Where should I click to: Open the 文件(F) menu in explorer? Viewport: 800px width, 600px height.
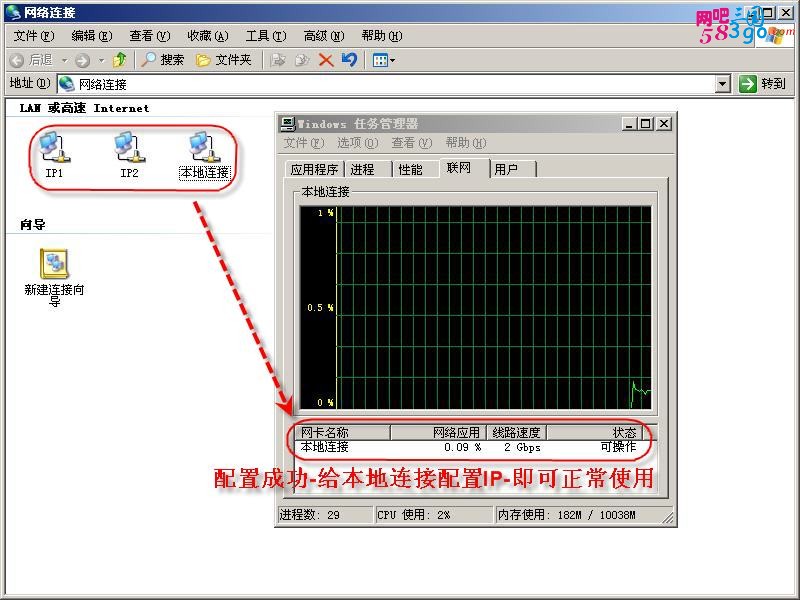[x=34, y=36]
